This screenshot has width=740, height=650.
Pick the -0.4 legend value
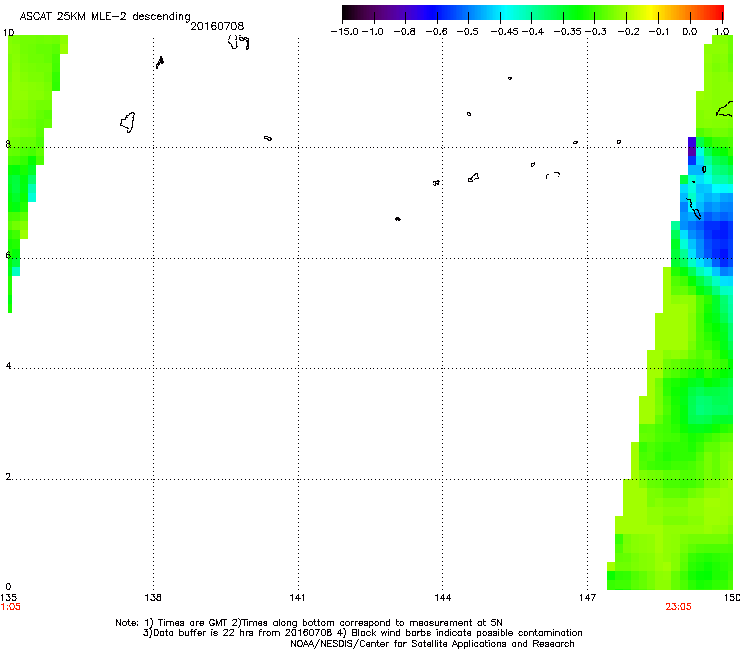tap(533, 32)
